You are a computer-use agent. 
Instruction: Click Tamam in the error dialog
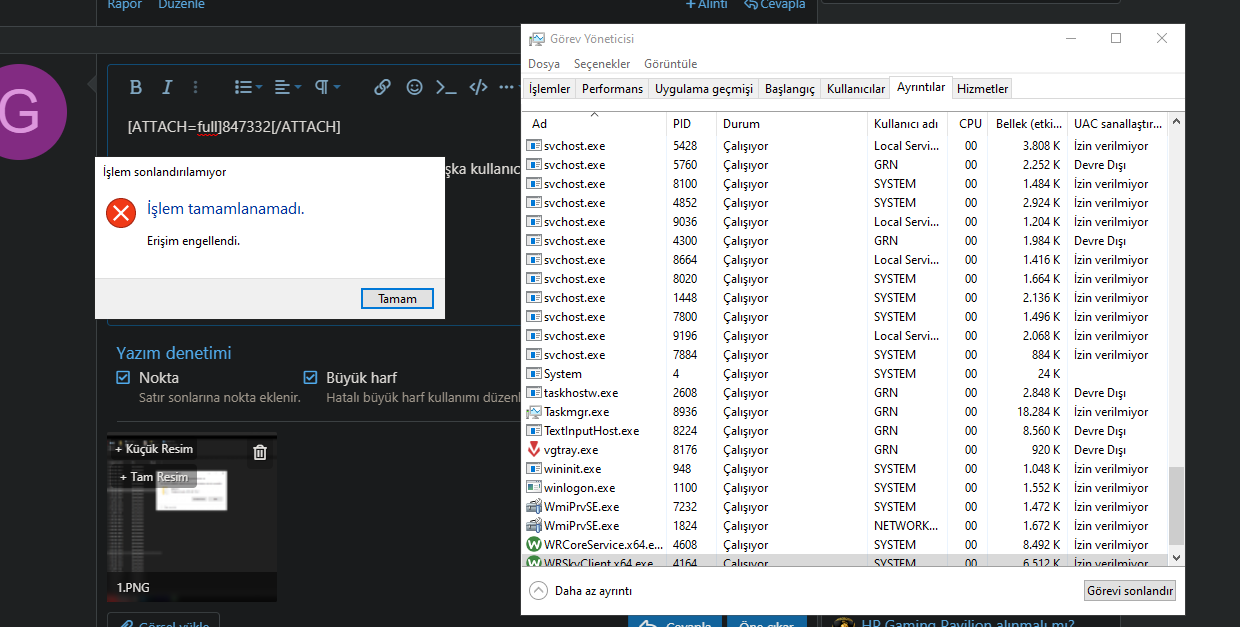coord(397,299)
